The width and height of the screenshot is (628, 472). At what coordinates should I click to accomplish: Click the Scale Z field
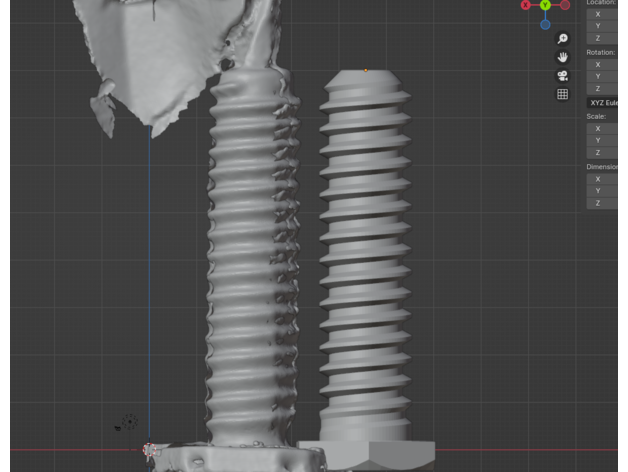point(603,153)
